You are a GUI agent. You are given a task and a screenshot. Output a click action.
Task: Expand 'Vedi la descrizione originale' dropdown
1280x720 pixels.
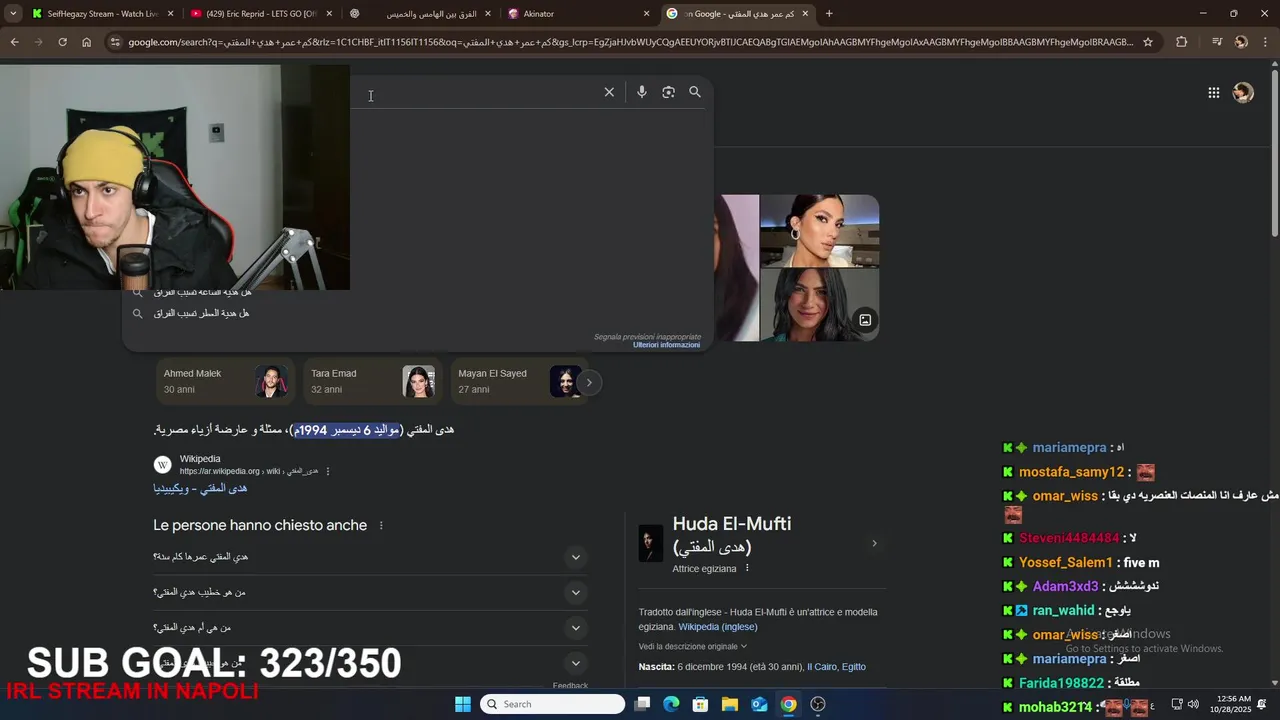coord(693,647)
